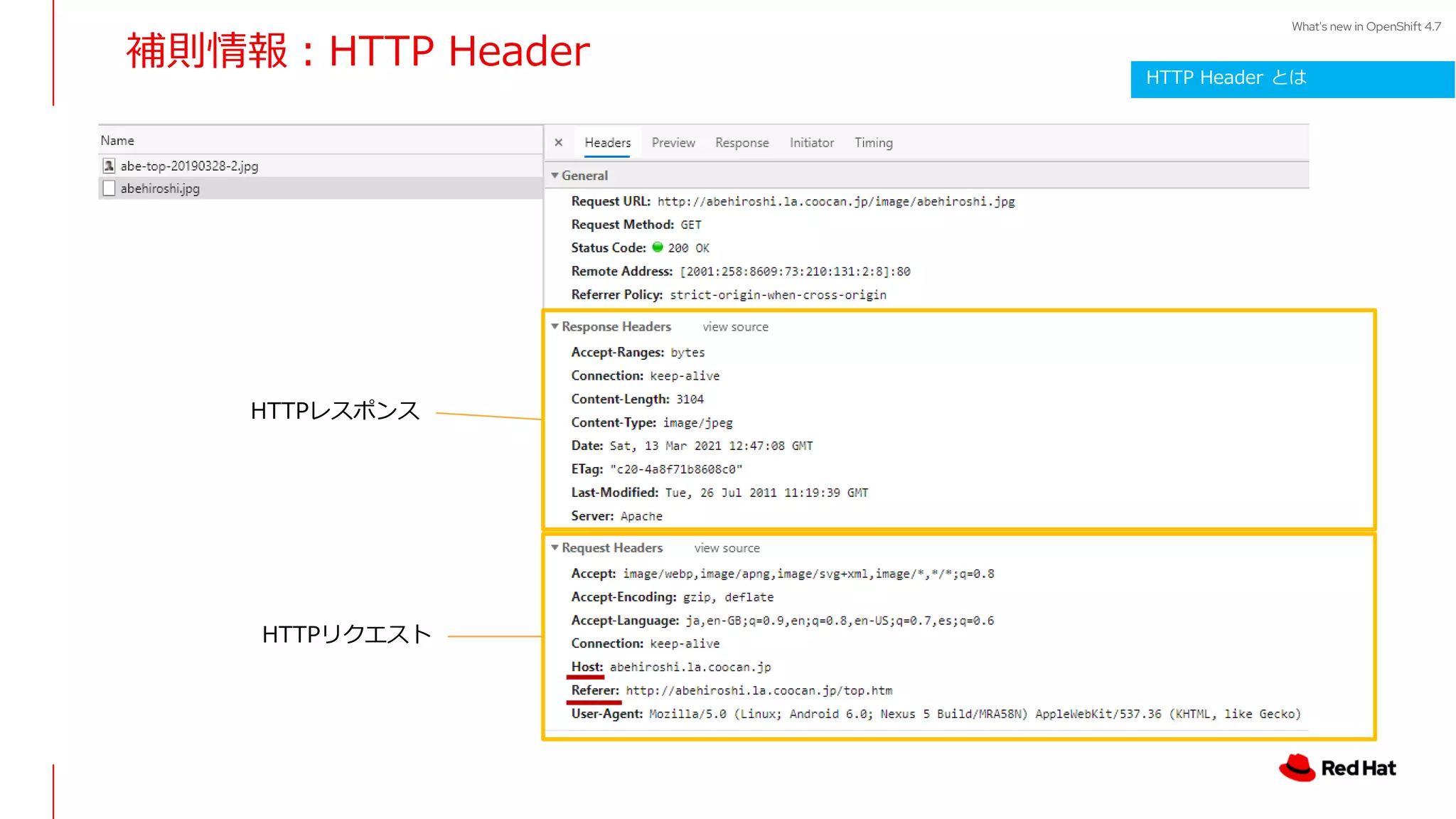Collapse the General section

point(555,176)
